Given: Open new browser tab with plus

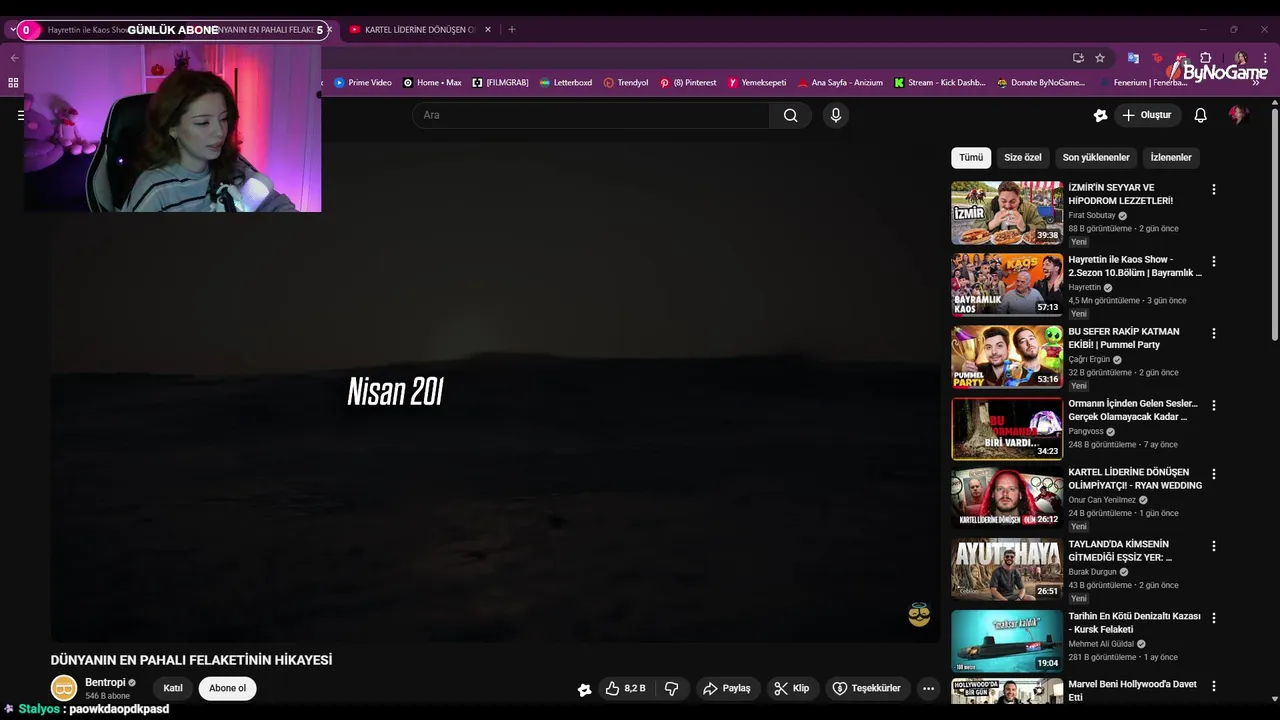Looking at the screenshot, I should [x=511, y=30].
